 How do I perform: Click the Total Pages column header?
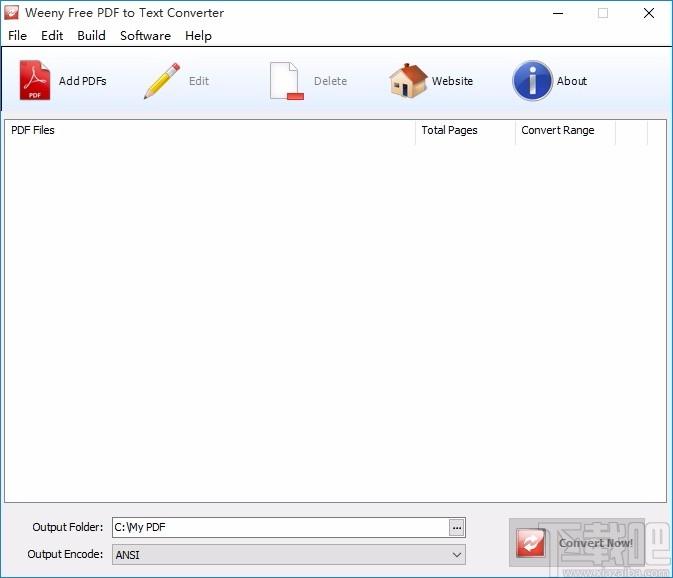(x=466, y=130)
